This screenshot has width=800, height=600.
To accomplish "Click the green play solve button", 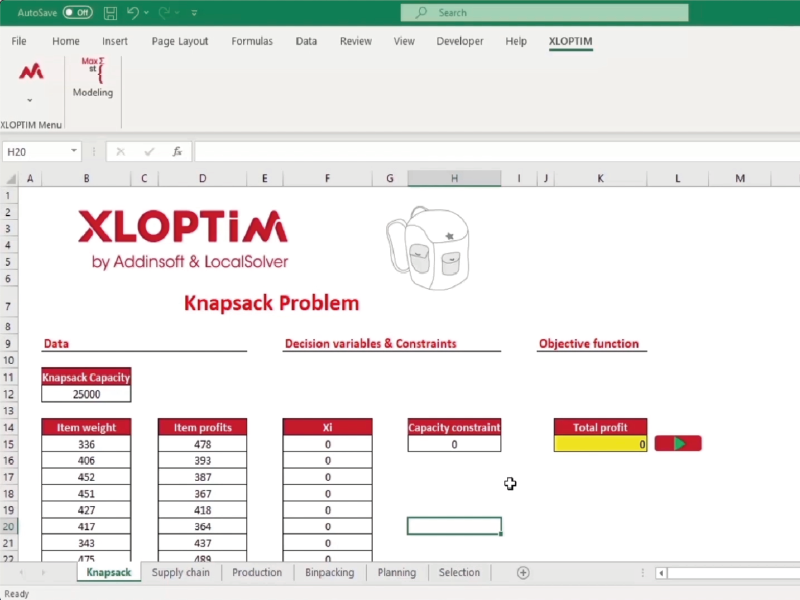I will (x=678, y=443).
